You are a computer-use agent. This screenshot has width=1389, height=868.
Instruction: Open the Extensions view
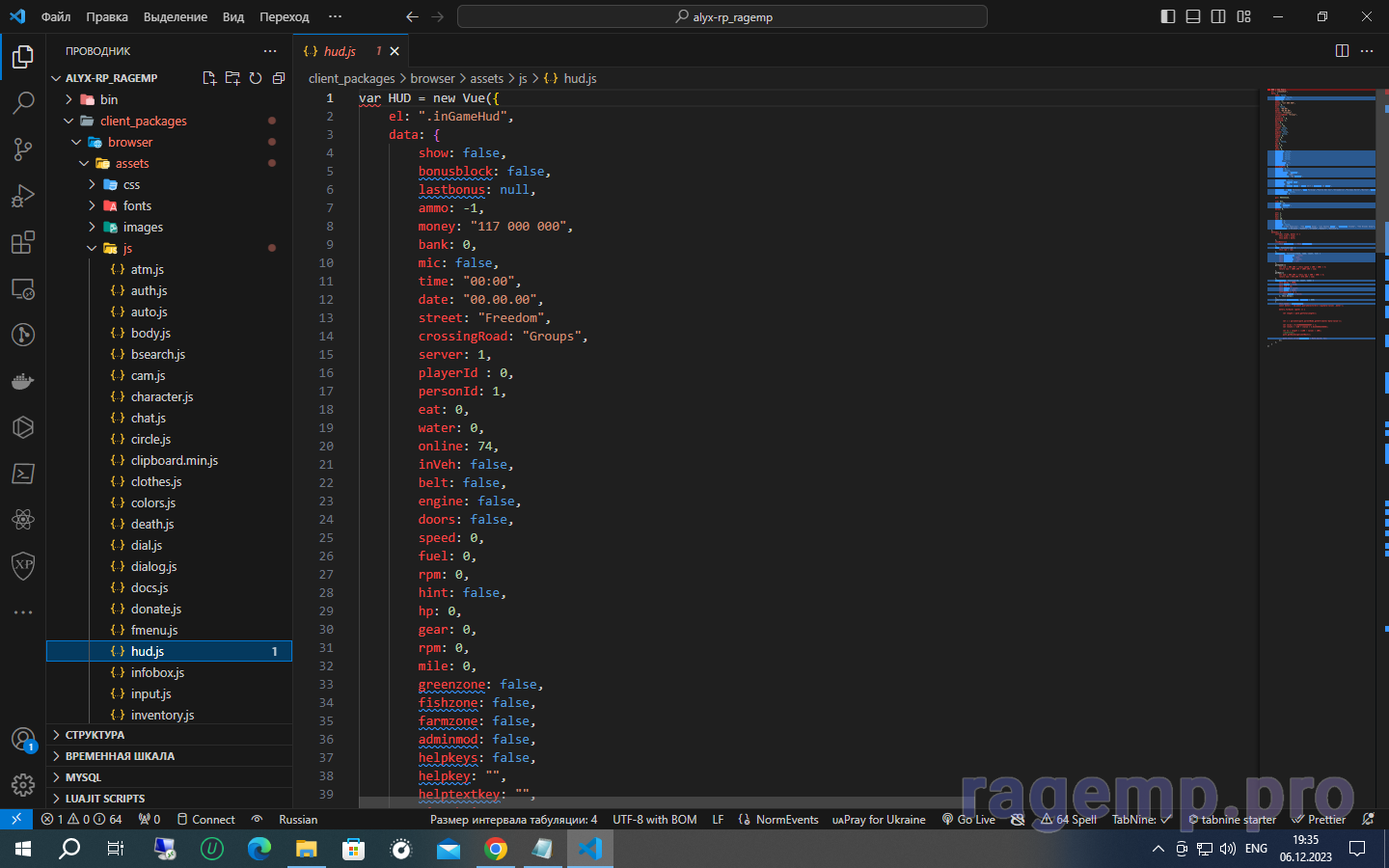pos(23,242)
